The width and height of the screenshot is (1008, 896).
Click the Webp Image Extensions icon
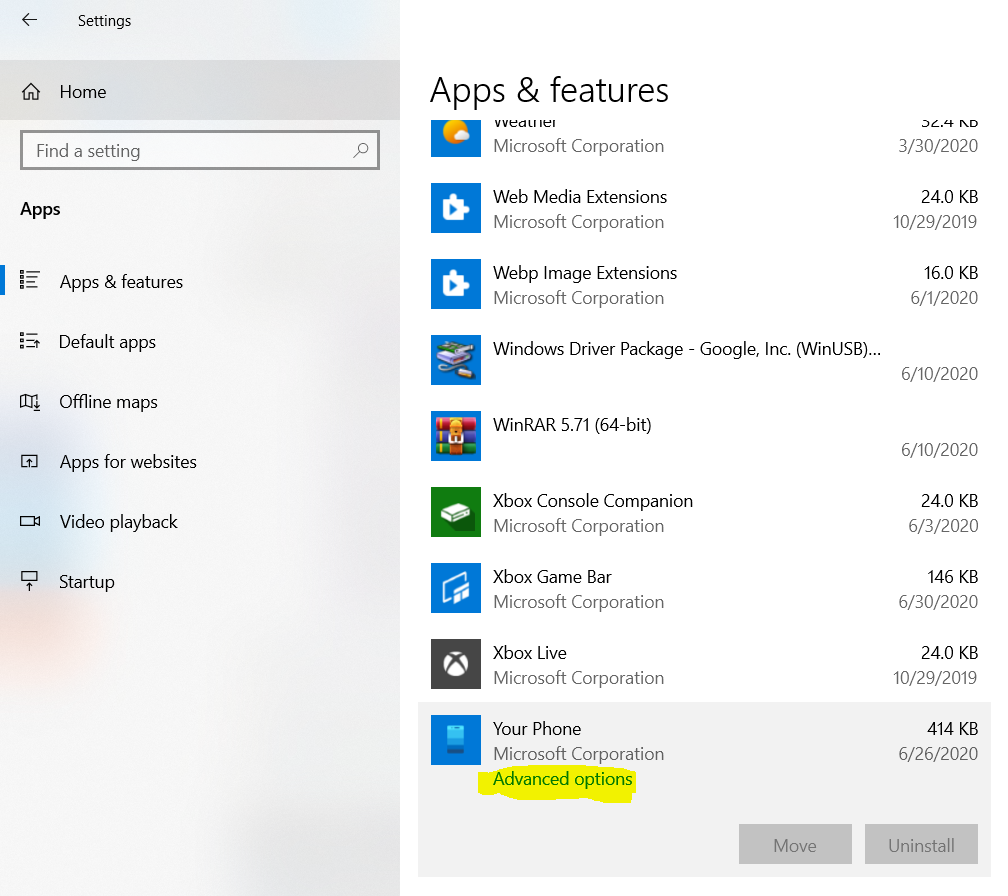click(x=456, y=284)
